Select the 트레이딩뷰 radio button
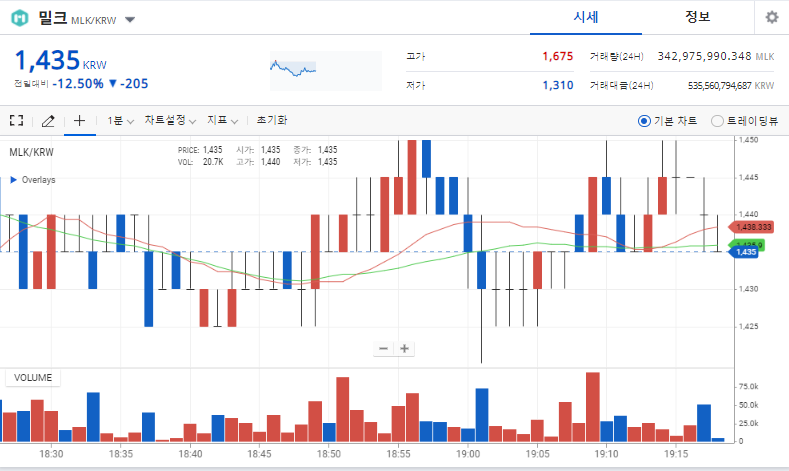The width and height of the screenshot is (789, 471). coord(717,121)
